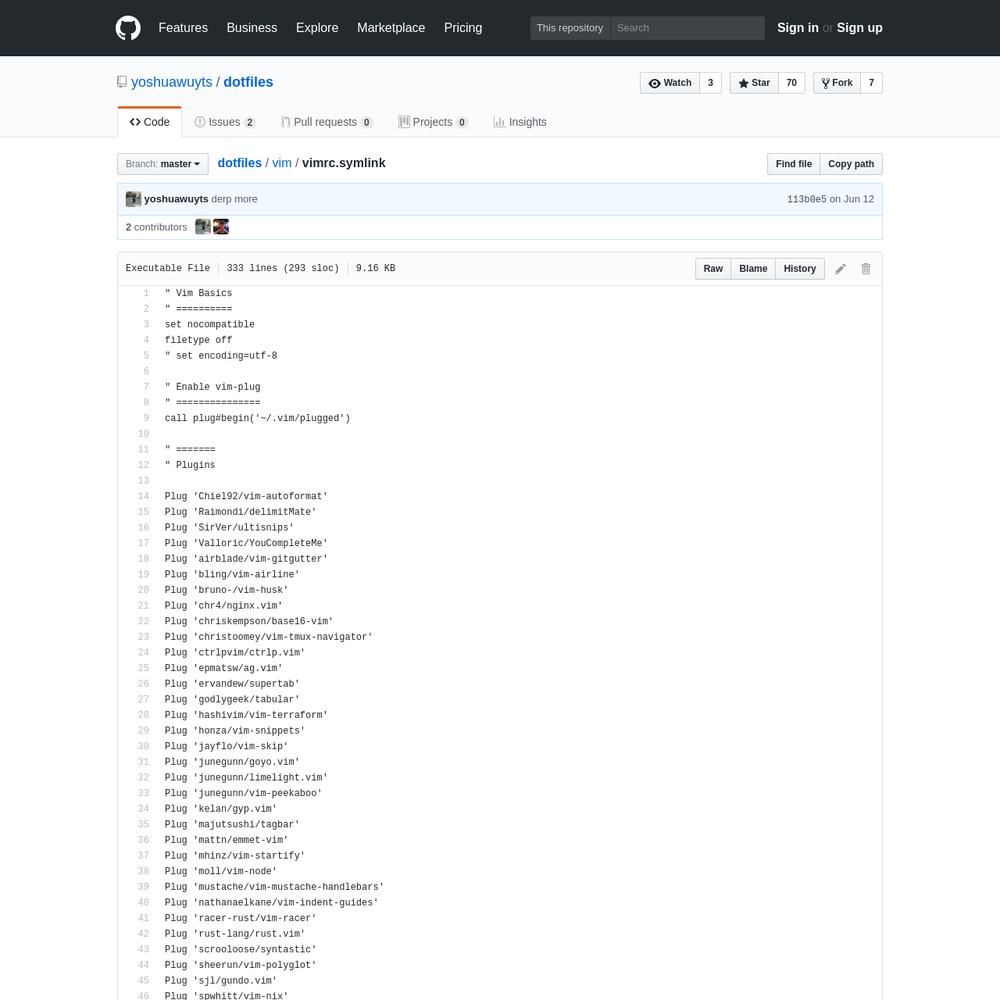The height and width of the screenshot is (1000, 1000).
Task: Watch this repository
Action: pos(670,83)
